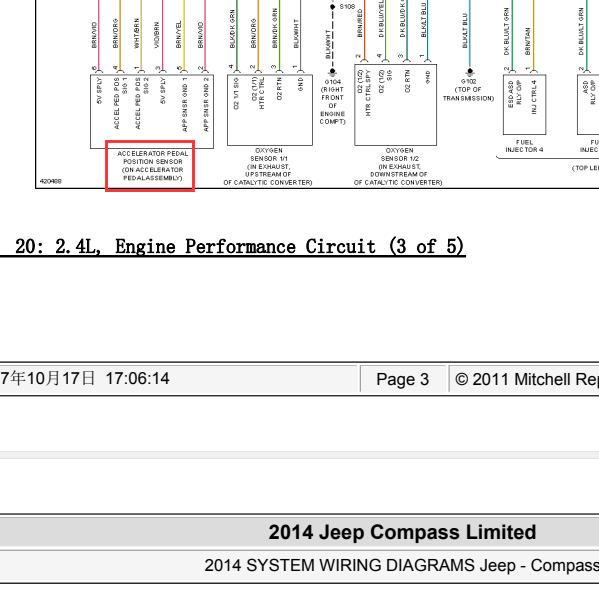This screenshot has width=599, height=600.
Task: Click the G102 top of transmission ground symbol
Action: click(470, 71)
